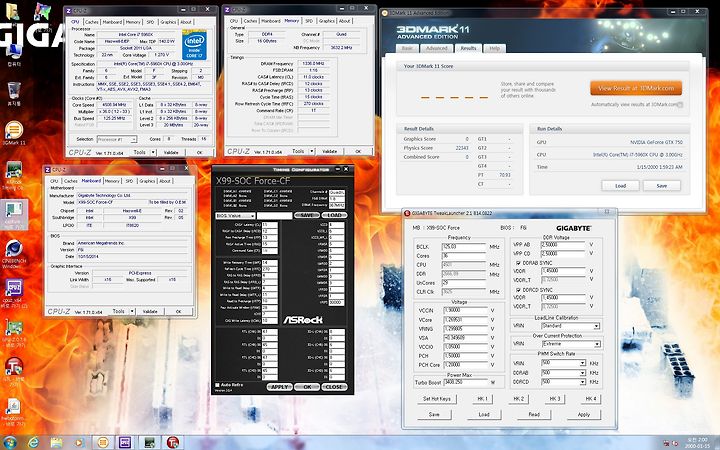
Task: Click the ASRock logo in Timing Configurator
Action: coord(303,320)
